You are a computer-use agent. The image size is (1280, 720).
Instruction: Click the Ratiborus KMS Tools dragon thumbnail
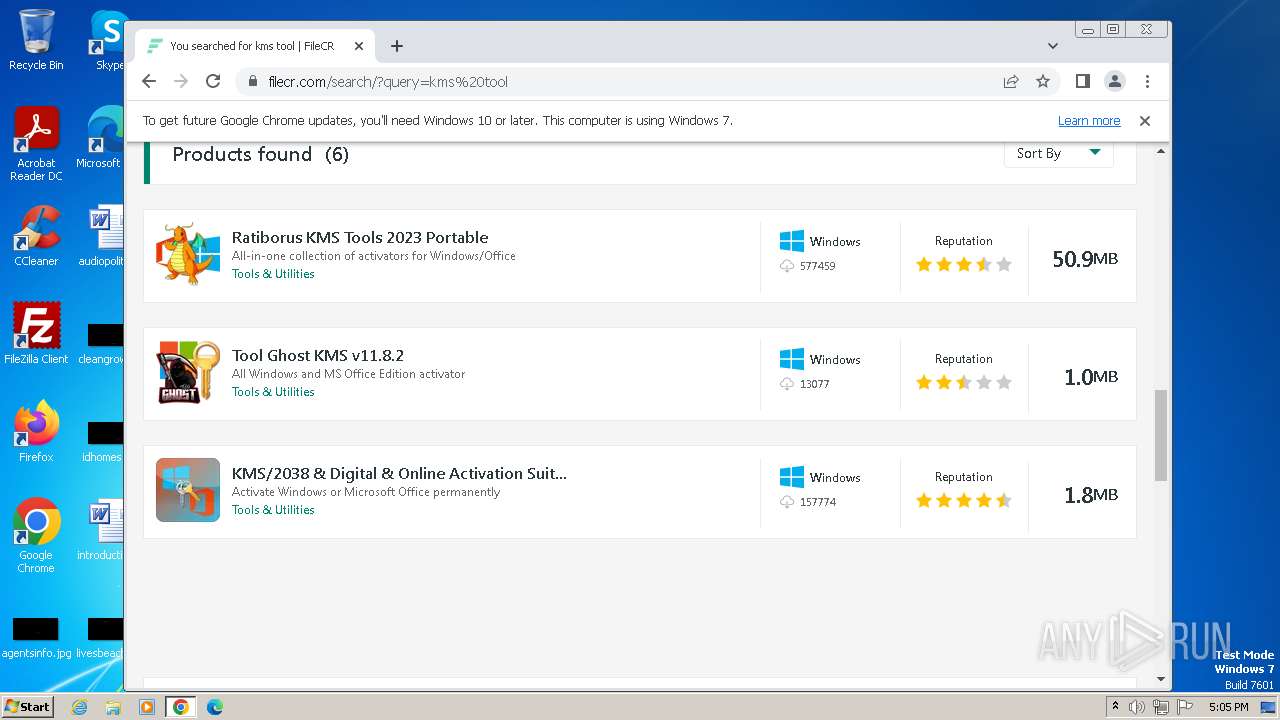coord(188,255)
